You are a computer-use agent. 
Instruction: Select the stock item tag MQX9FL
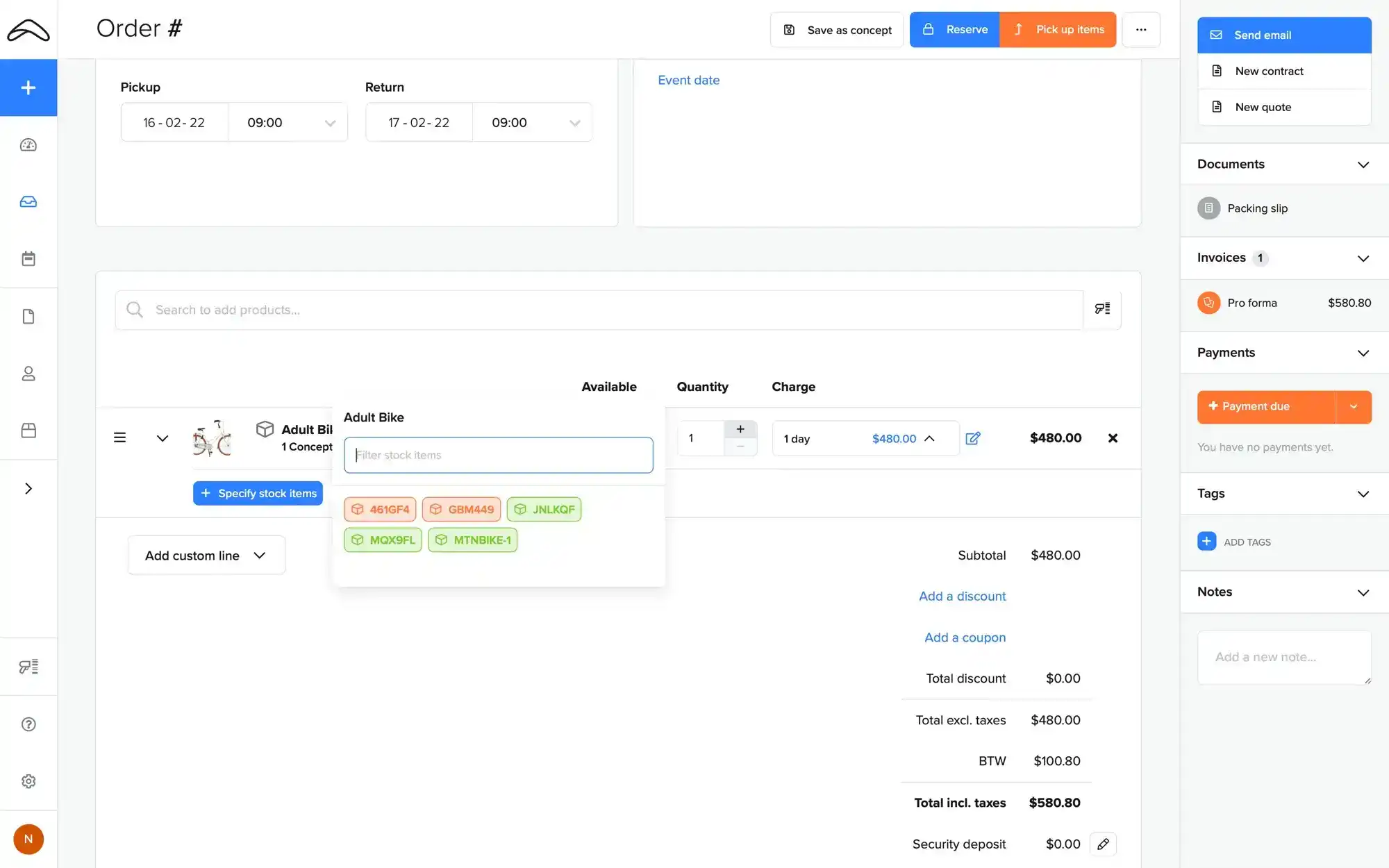pyautogui.click(x=382, y=540)
